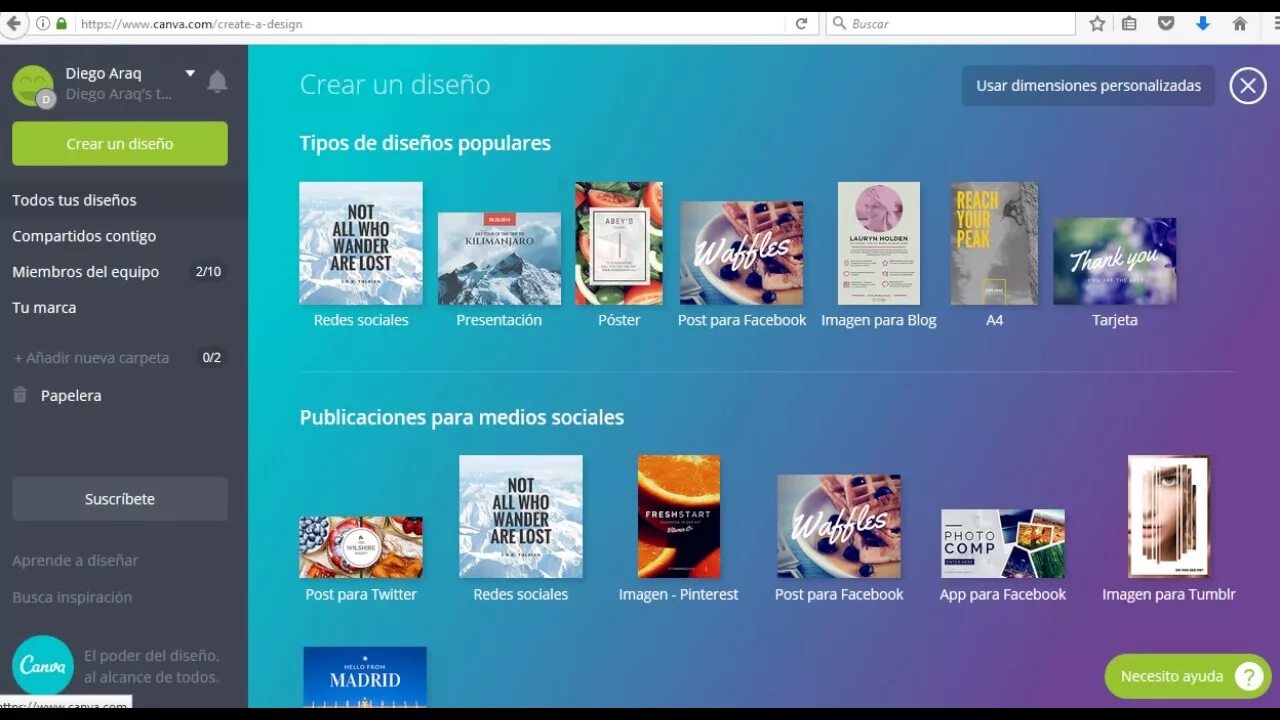Click the Pocket shield icon
Viewport: 1280px width, 720px height.
[1166, 23]
